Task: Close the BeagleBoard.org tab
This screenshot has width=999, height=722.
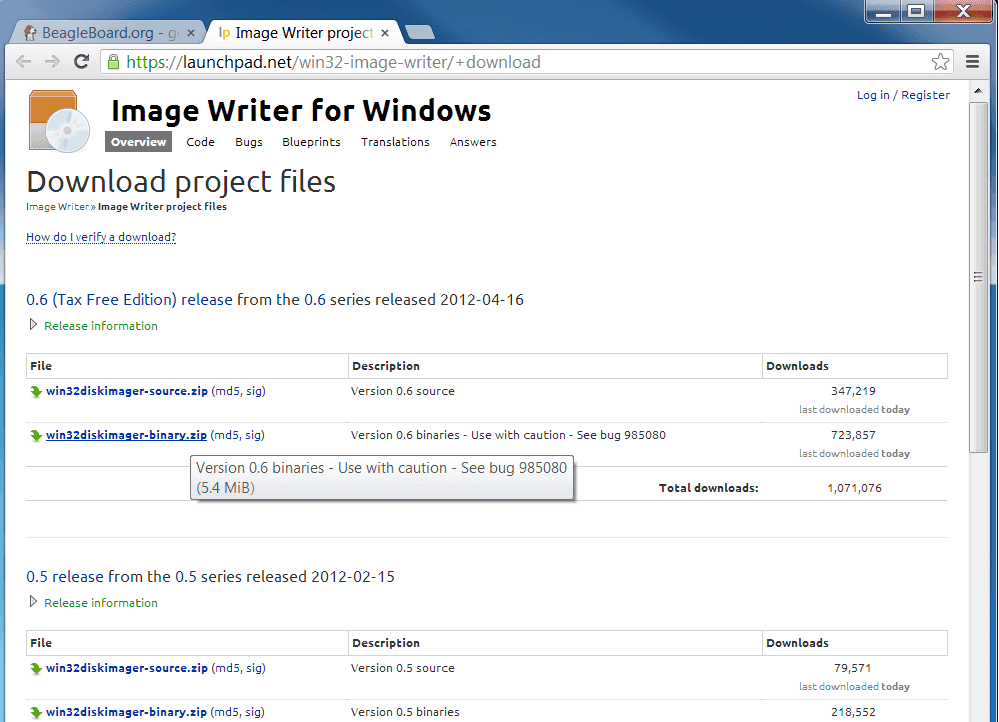Action: tap(190, 33)
